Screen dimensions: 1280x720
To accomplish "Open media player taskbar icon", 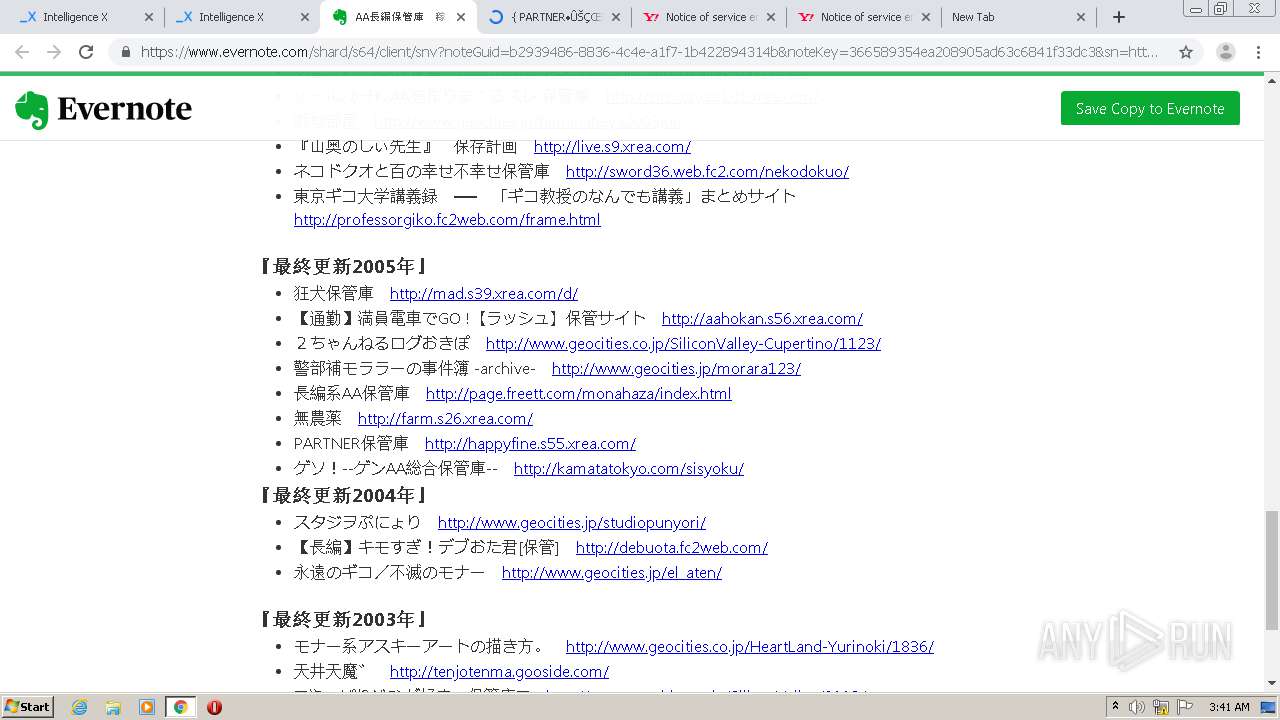I will click(147, 707).
